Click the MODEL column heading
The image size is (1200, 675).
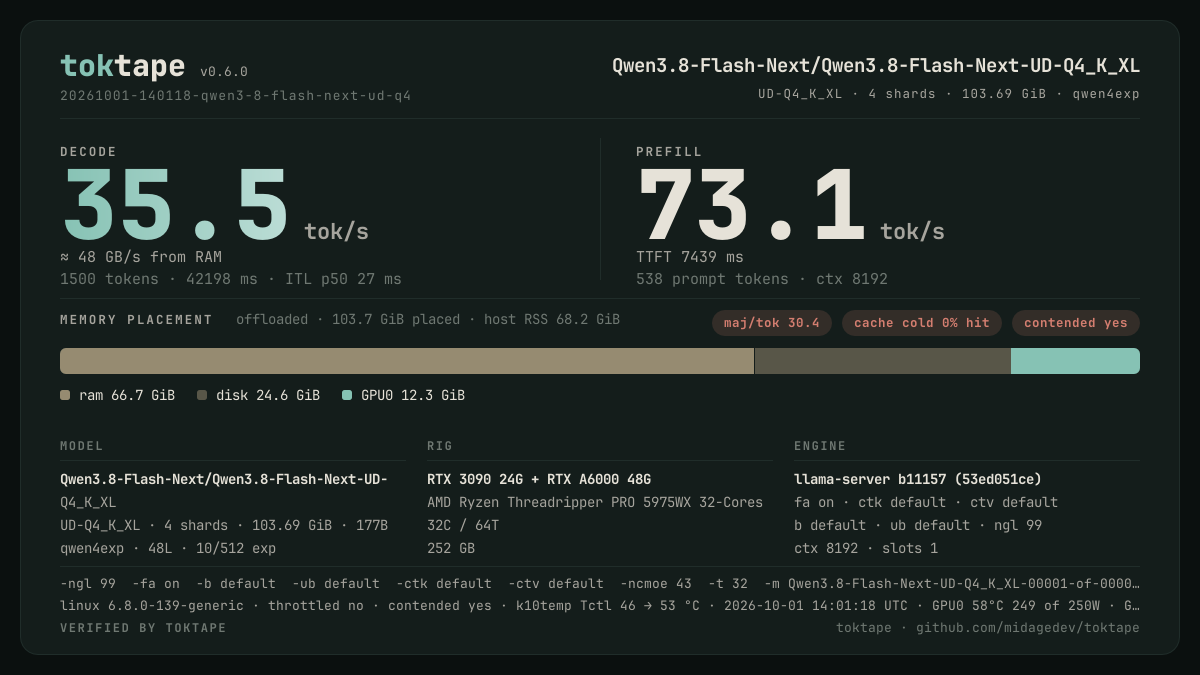pyautogui.click(x=82, y=446)
